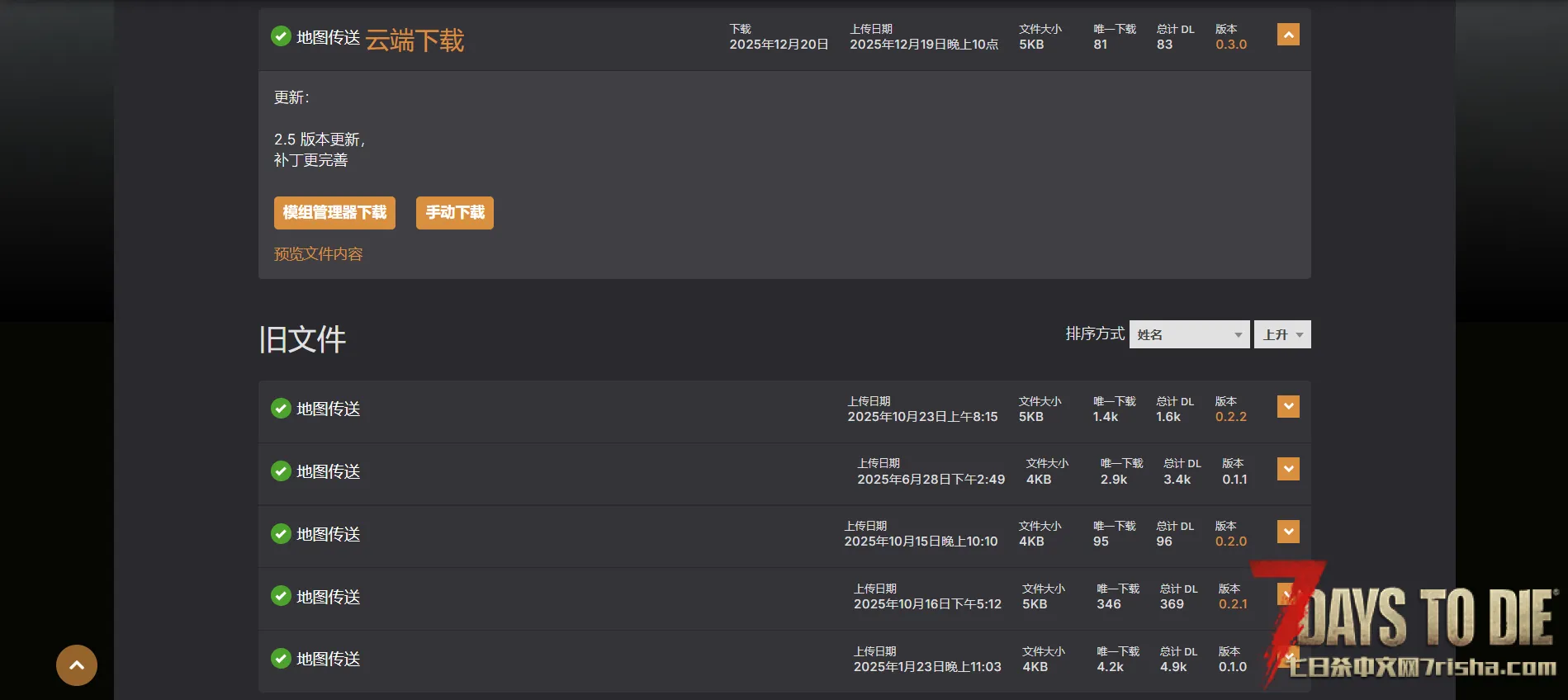Click the 手动下载 button
Image resolution: width=1568 pixels, height=700 pixels.
(454, 213)
